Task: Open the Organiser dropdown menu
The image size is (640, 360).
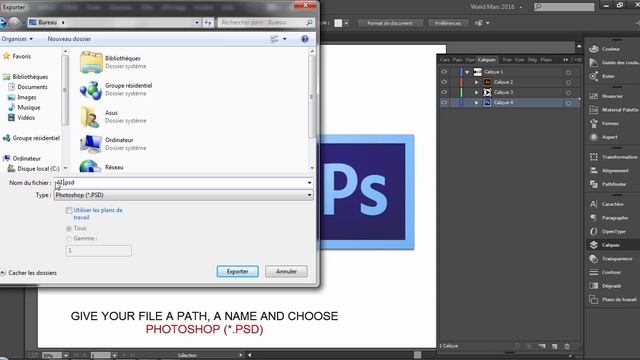Action: click(17, 39)
